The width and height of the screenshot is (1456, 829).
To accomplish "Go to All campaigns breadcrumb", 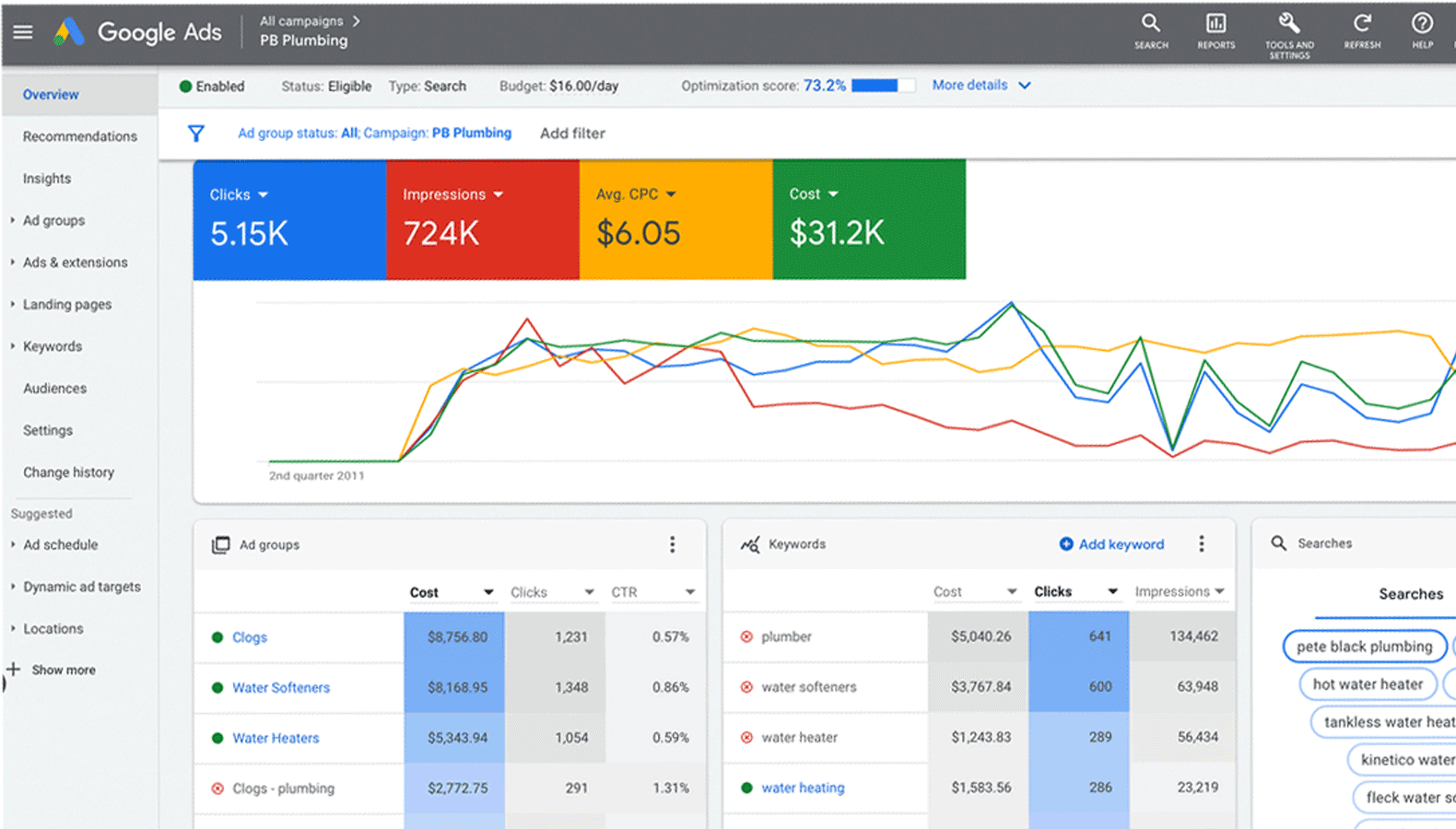I will pos(301,20).
